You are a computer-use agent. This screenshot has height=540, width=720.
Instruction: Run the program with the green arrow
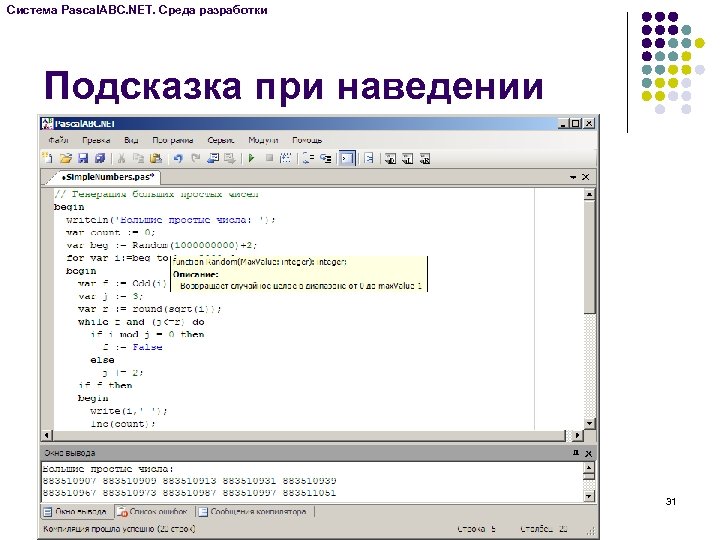coord(251,158)
